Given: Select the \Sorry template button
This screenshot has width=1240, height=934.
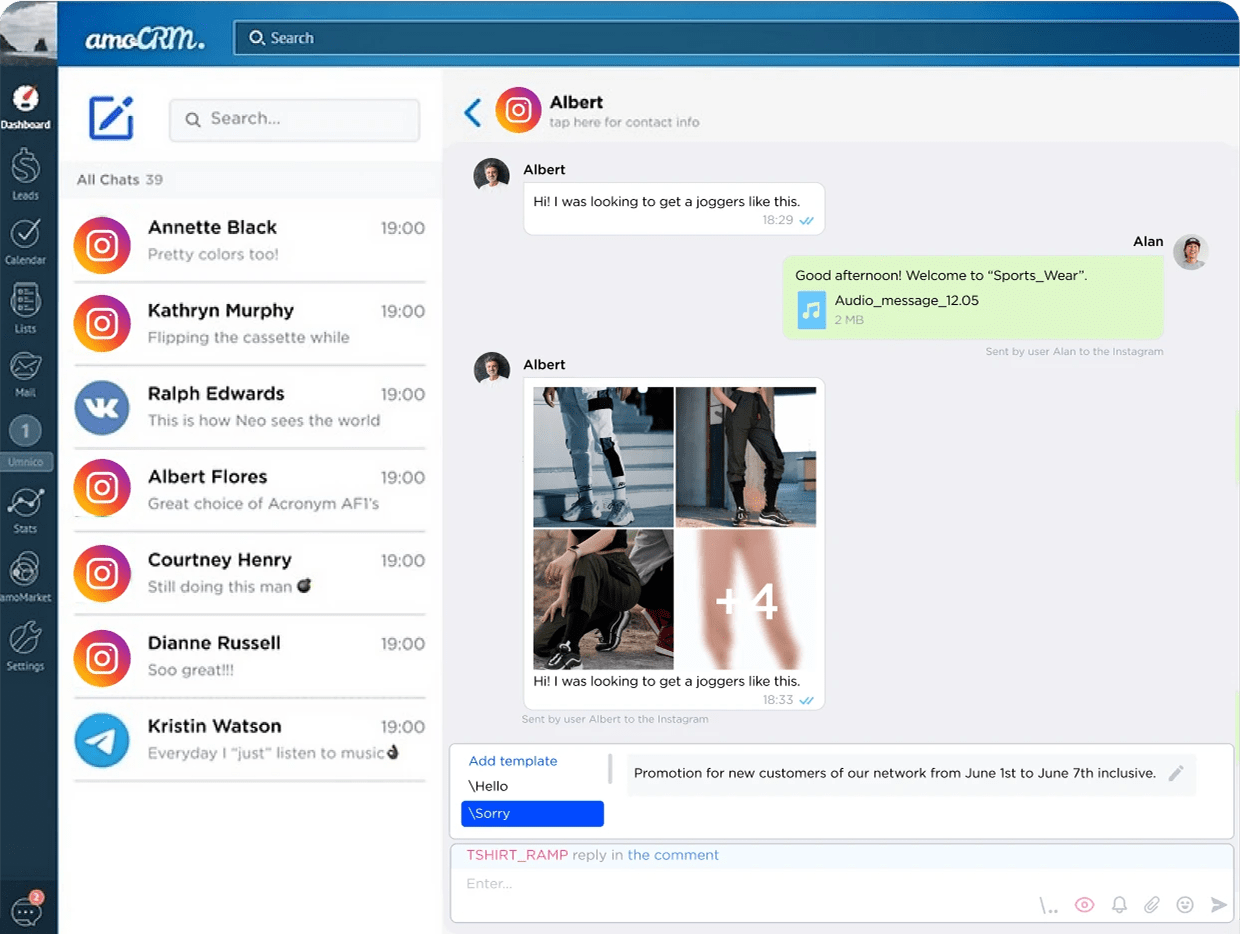Looking at the screenshot, I should click(532, 813).
